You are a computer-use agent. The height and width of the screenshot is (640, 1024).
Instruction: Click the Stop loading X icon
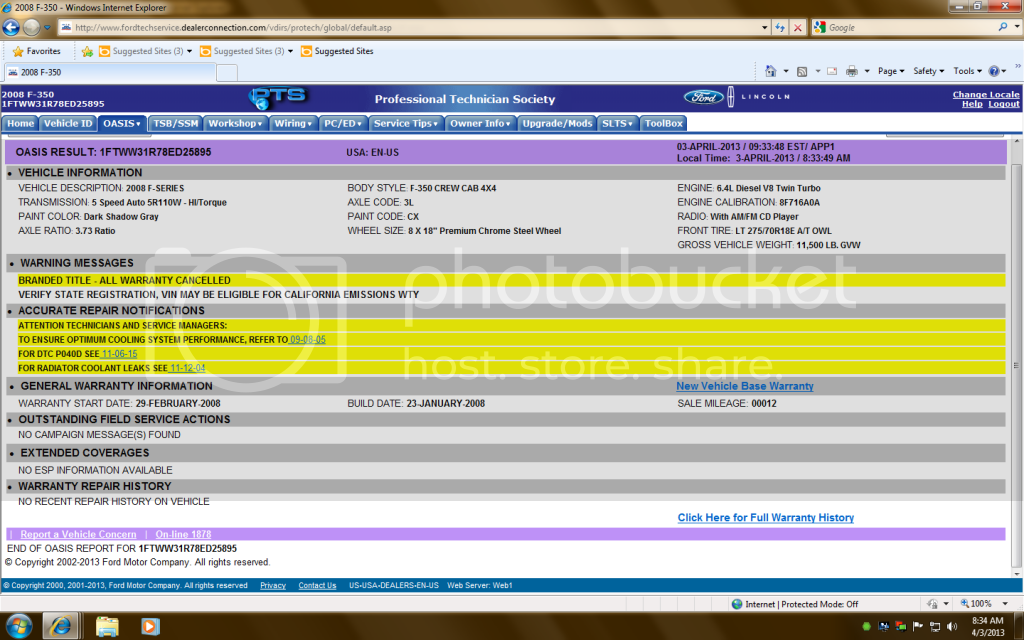click(x=797, y=27)
